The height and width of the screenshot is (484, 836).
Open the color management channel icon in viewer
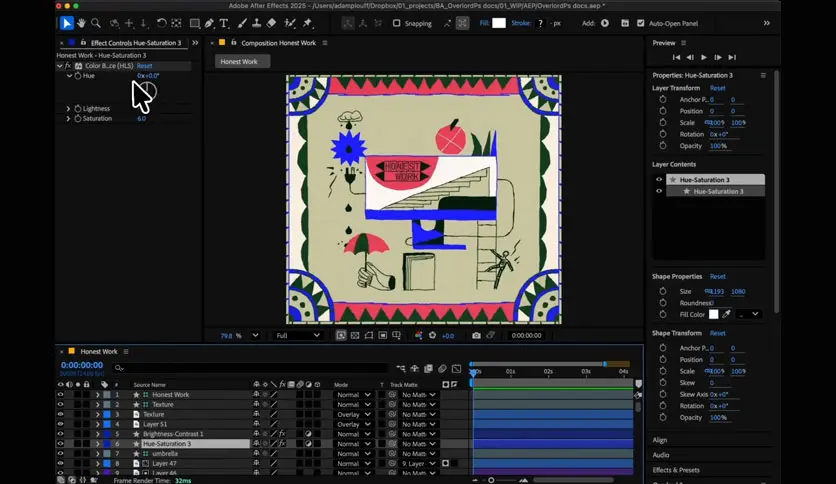[419, 335]
